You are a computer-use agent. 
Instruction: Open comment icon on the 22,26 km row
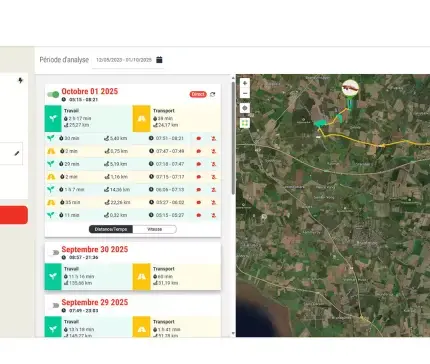(x=199, y=202)
